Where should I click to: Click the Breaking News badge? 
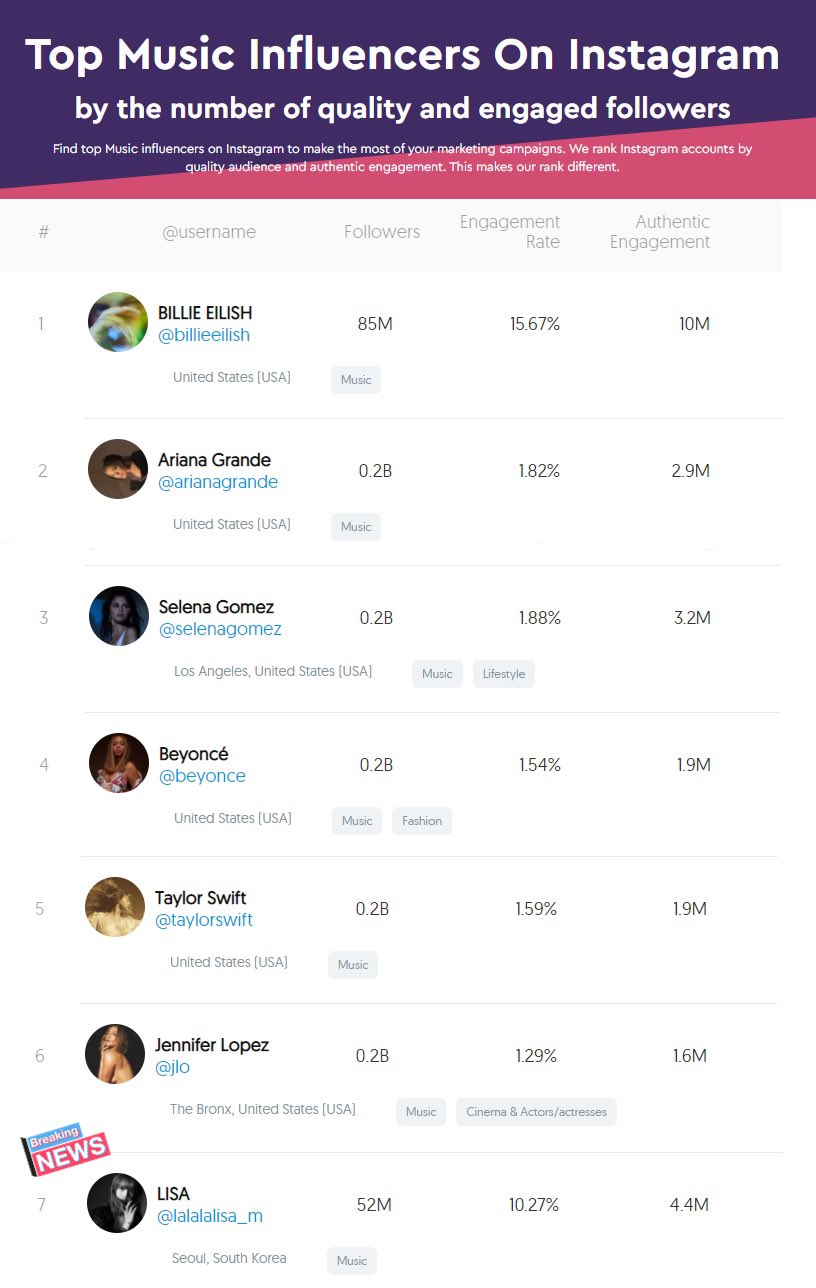point(66,1153)
